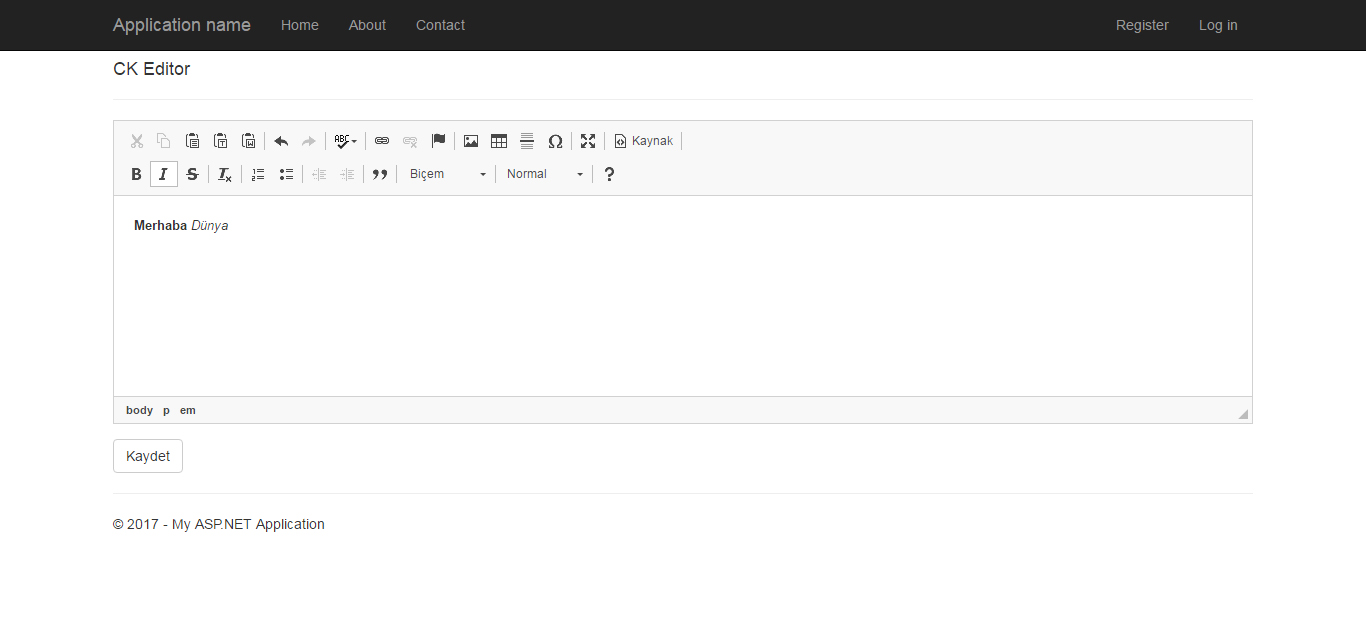Click the editor resize handle
Screen dimensions: 1366x637
click(x=1243, y=414)
